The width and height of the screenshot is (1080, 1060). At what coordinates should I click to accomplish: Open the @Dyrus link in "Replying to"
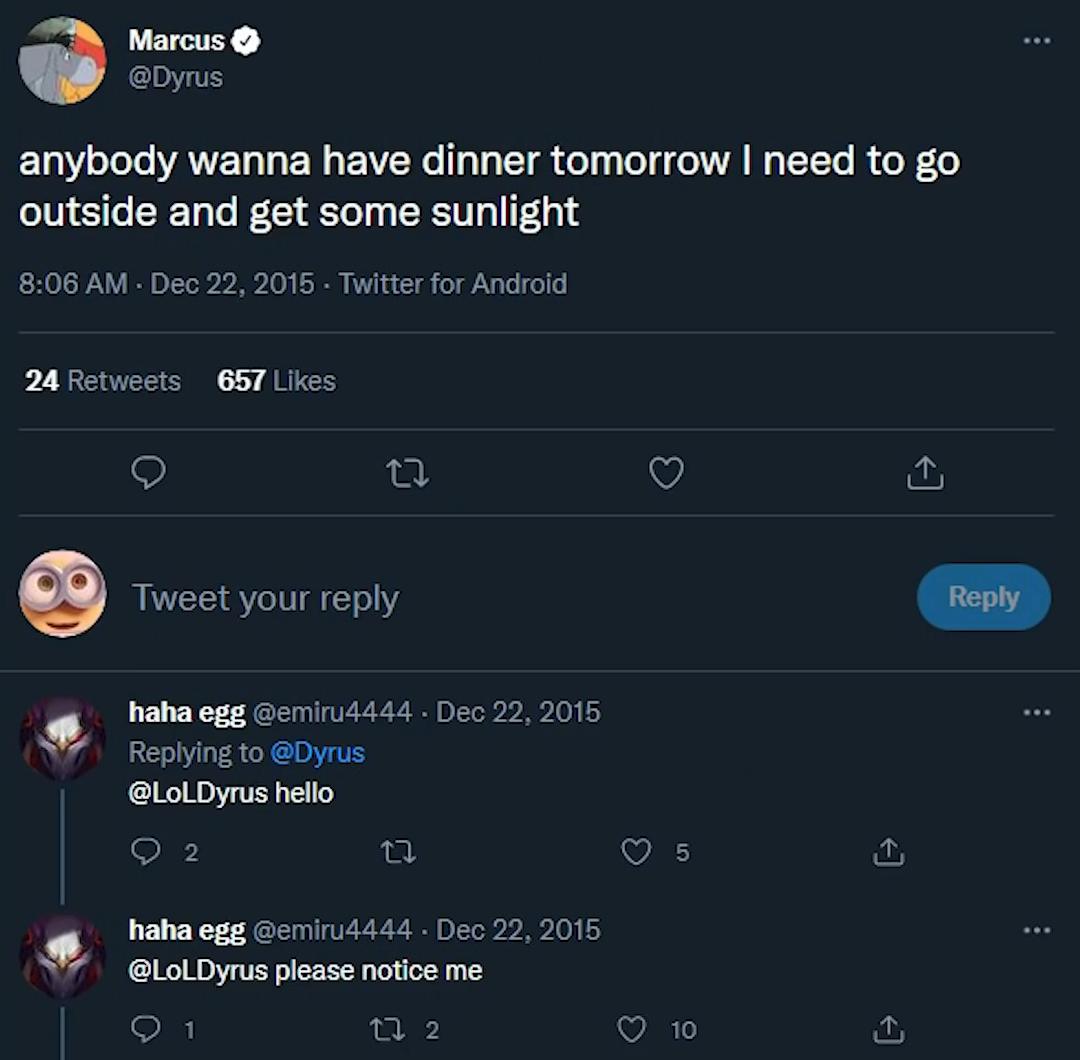coord(317,752)
